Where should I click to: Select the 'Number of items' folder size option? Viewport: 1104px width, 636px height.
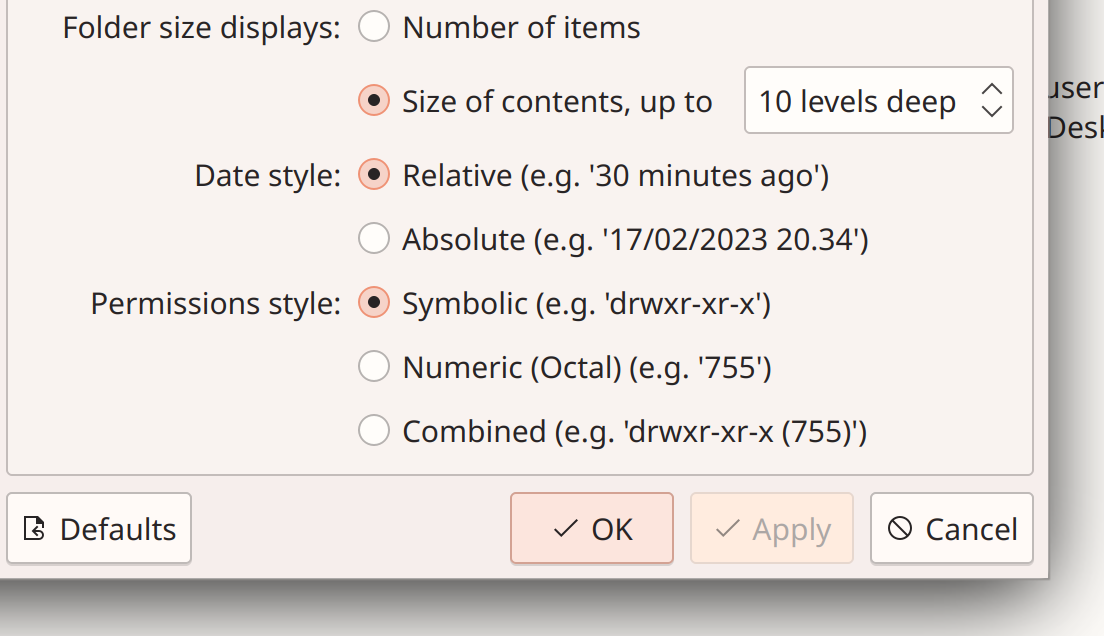(x=373, y=27)
